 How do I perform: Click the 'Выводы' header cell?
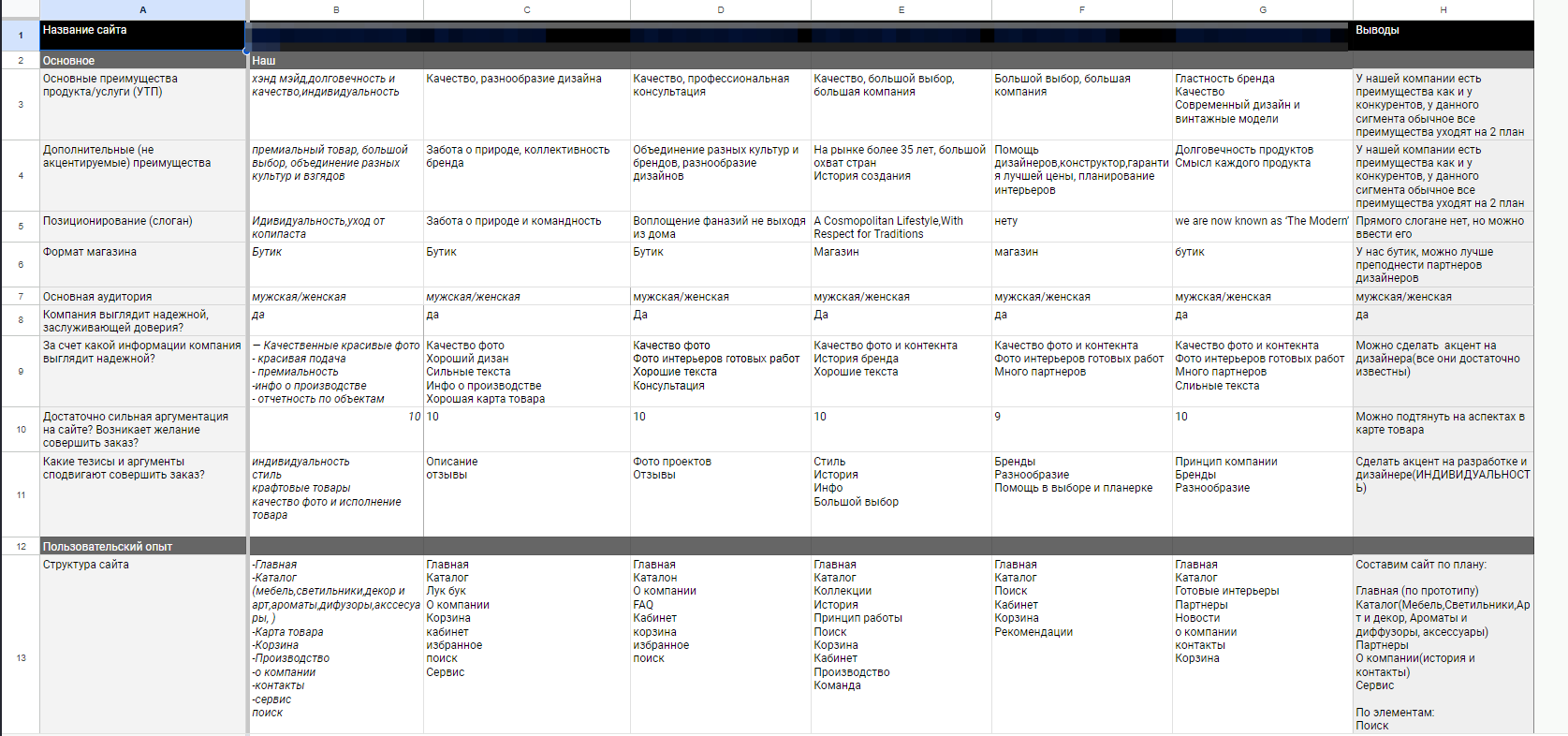(x=1443, y=36)
